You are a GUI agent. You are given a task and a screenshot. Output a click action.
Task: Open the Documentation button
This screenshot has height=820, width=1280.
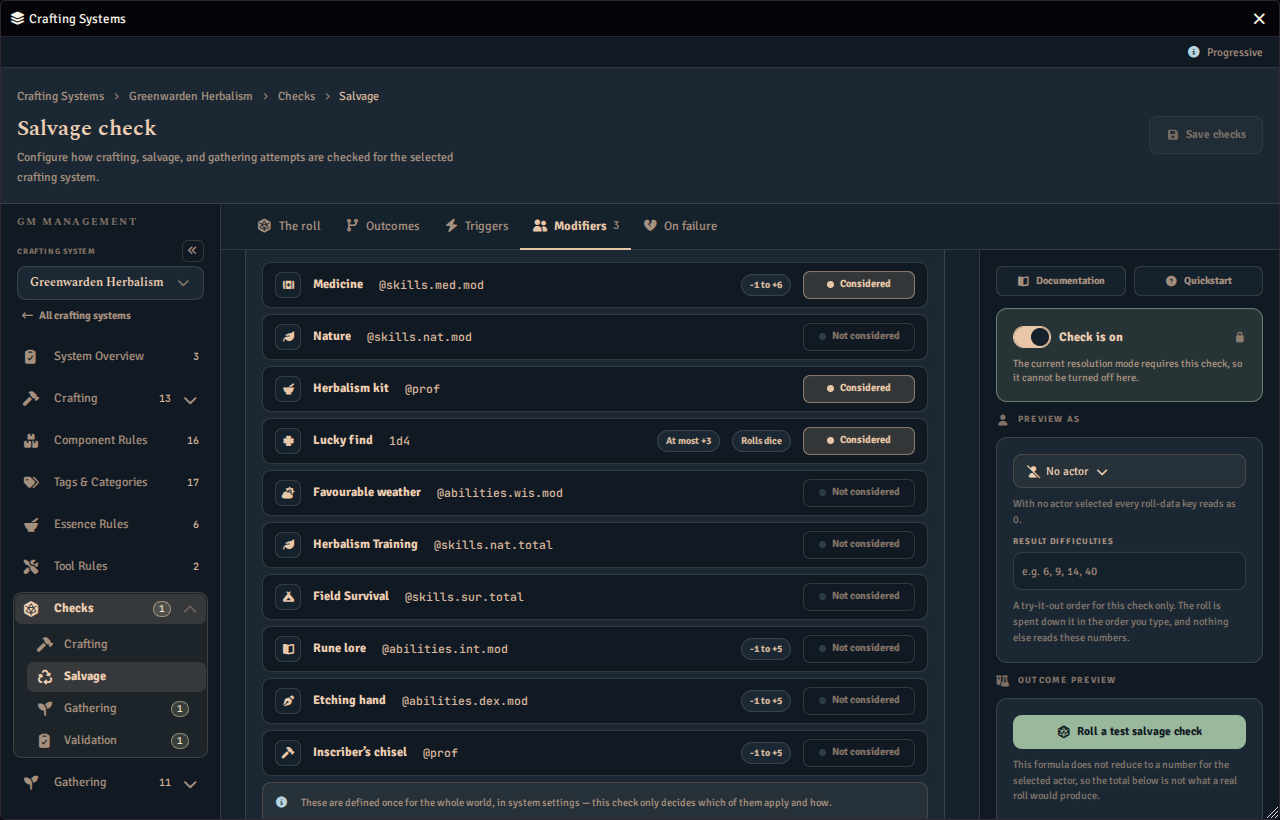click(1061, 281)
